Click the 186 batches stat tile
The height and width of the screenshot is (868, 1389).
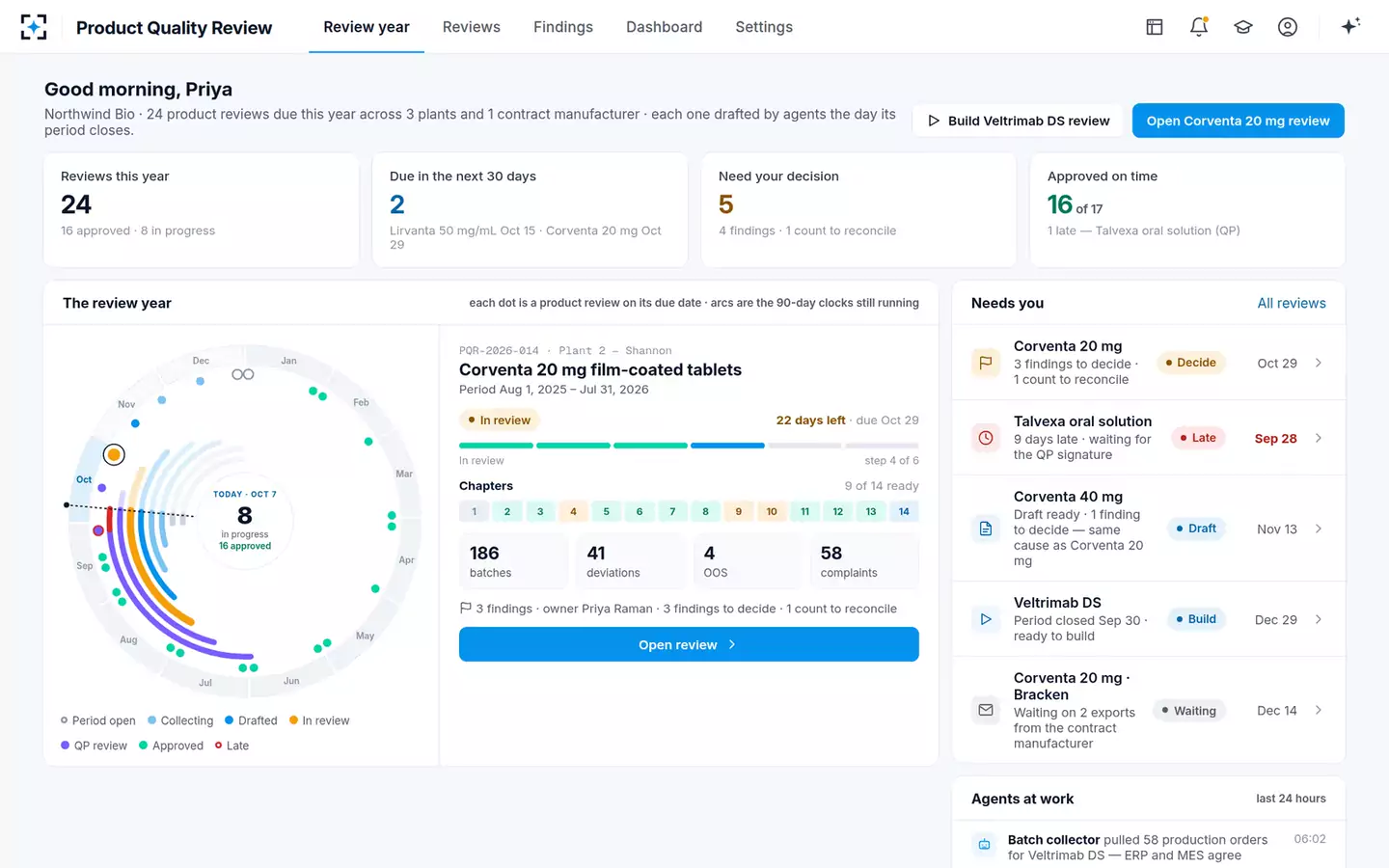pyautogui.click(x=514, y=560)
